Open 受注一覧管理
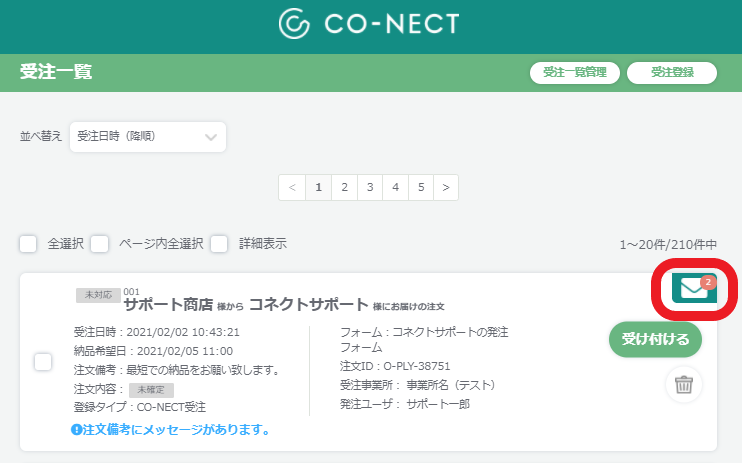 [x=574, y=73]
